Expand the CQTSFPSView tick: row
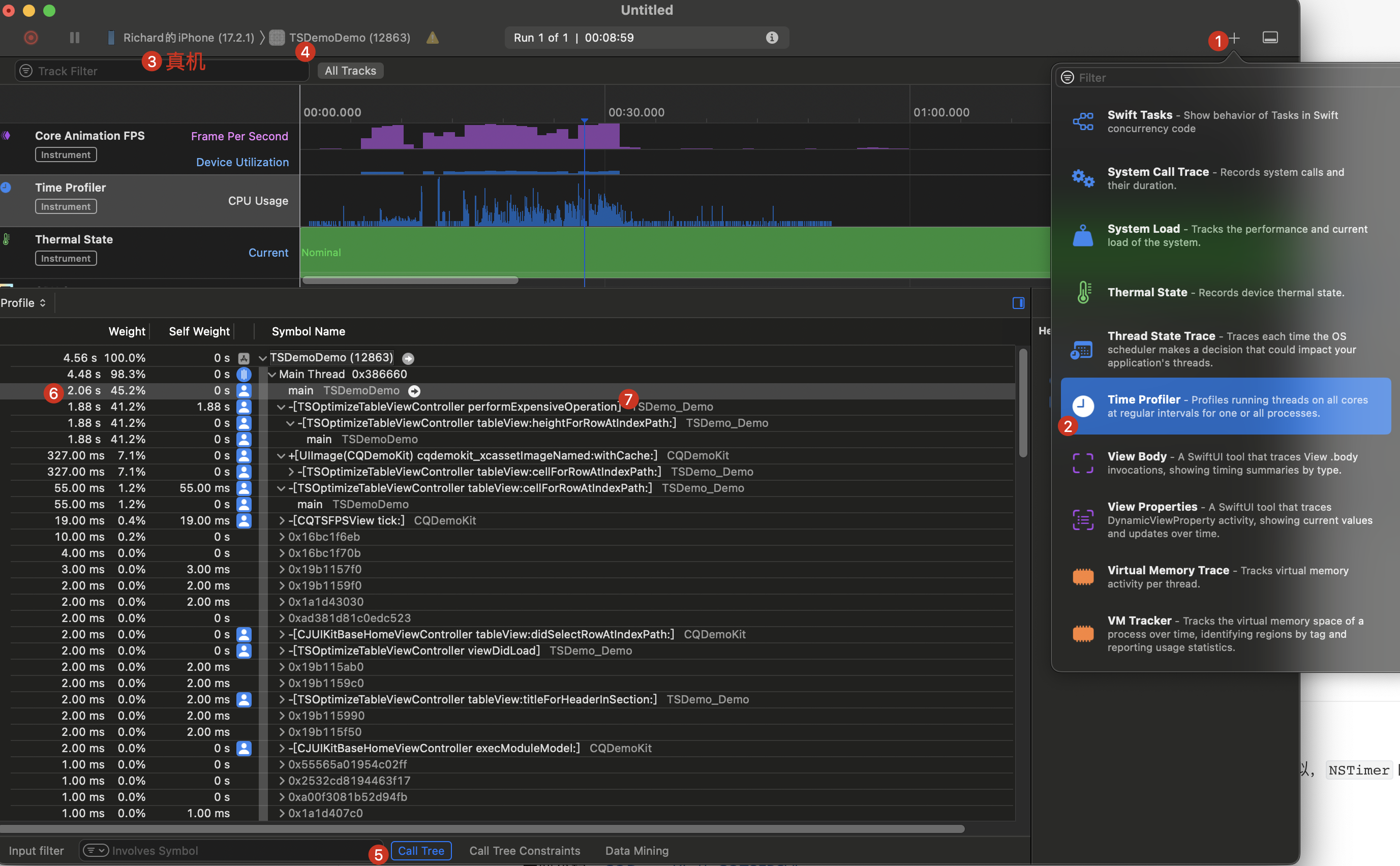 tap(281, 521)
